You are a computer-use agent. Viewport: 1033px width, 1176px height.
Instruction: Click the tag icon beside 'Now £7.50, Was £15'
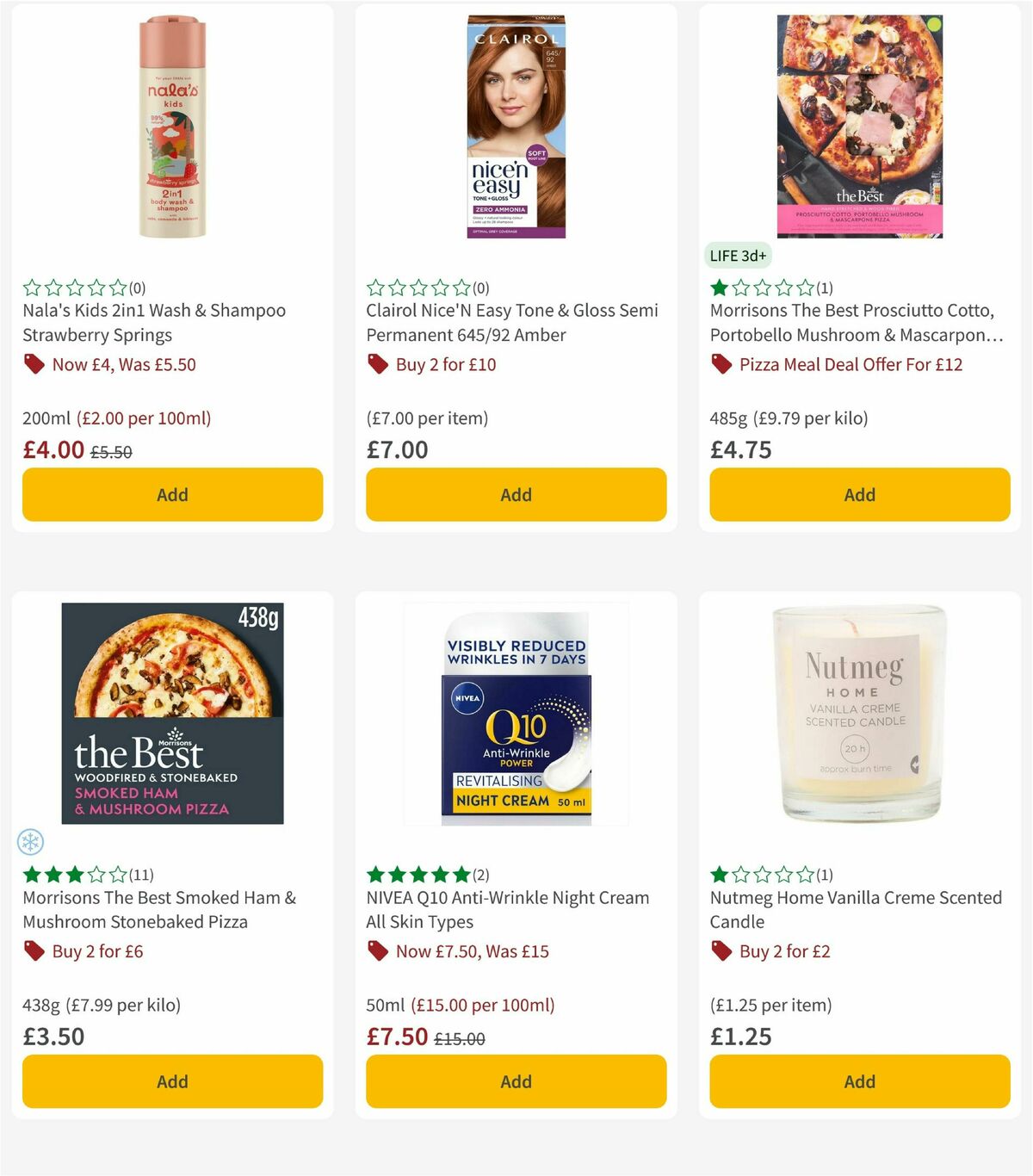click(x=377, y=951)
